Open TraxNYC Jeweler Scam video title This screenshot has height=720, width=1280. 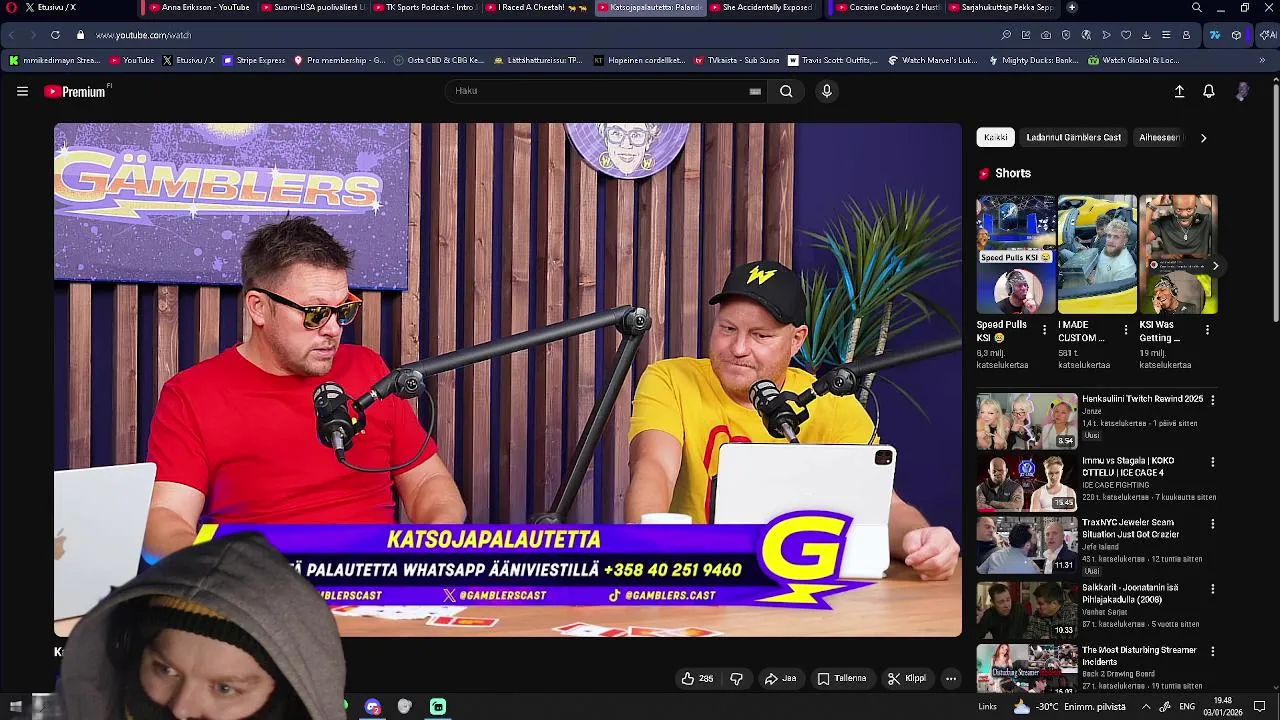[1130, 528]
